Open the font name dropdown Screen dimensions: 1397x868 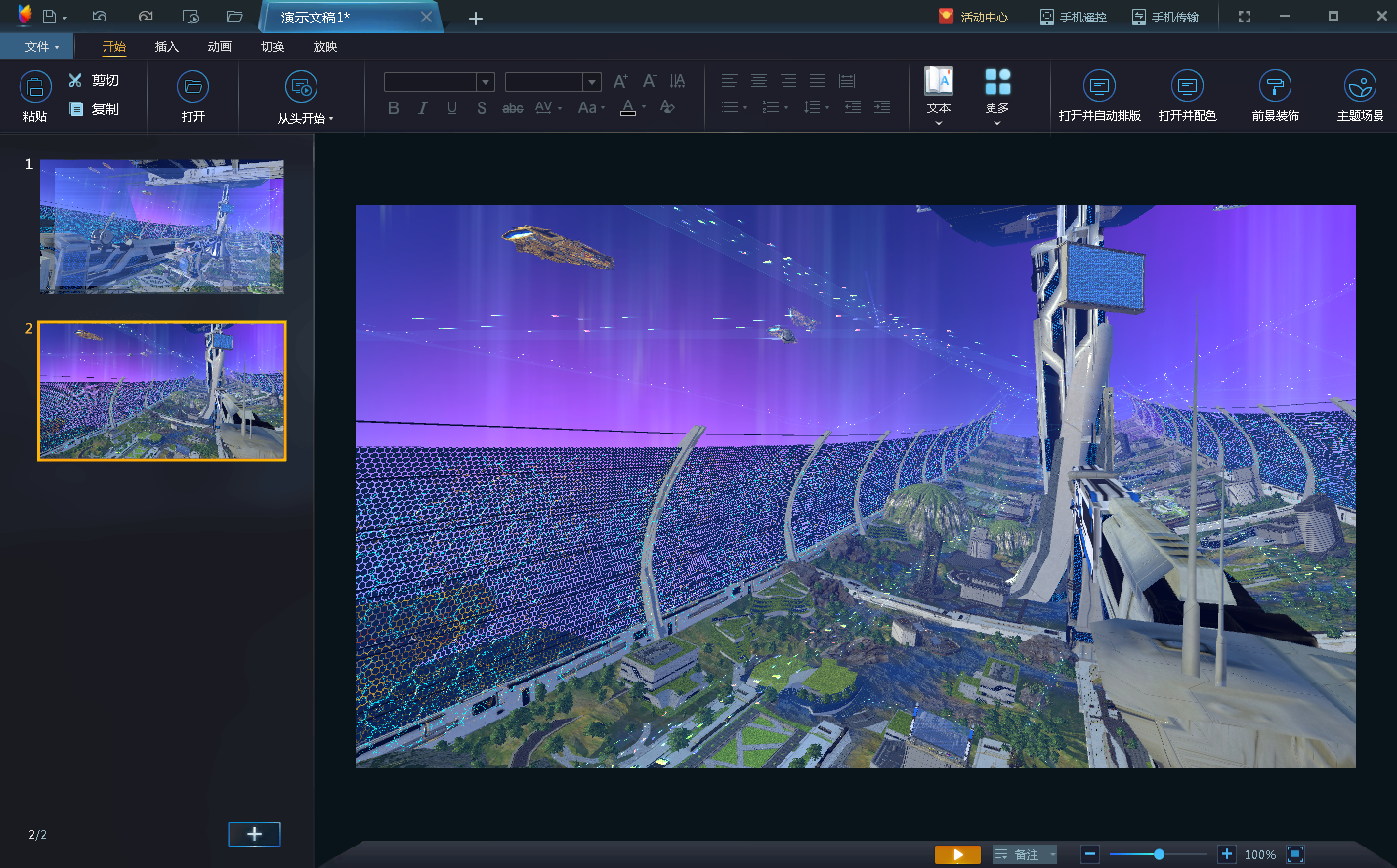(x=486, y=82)
